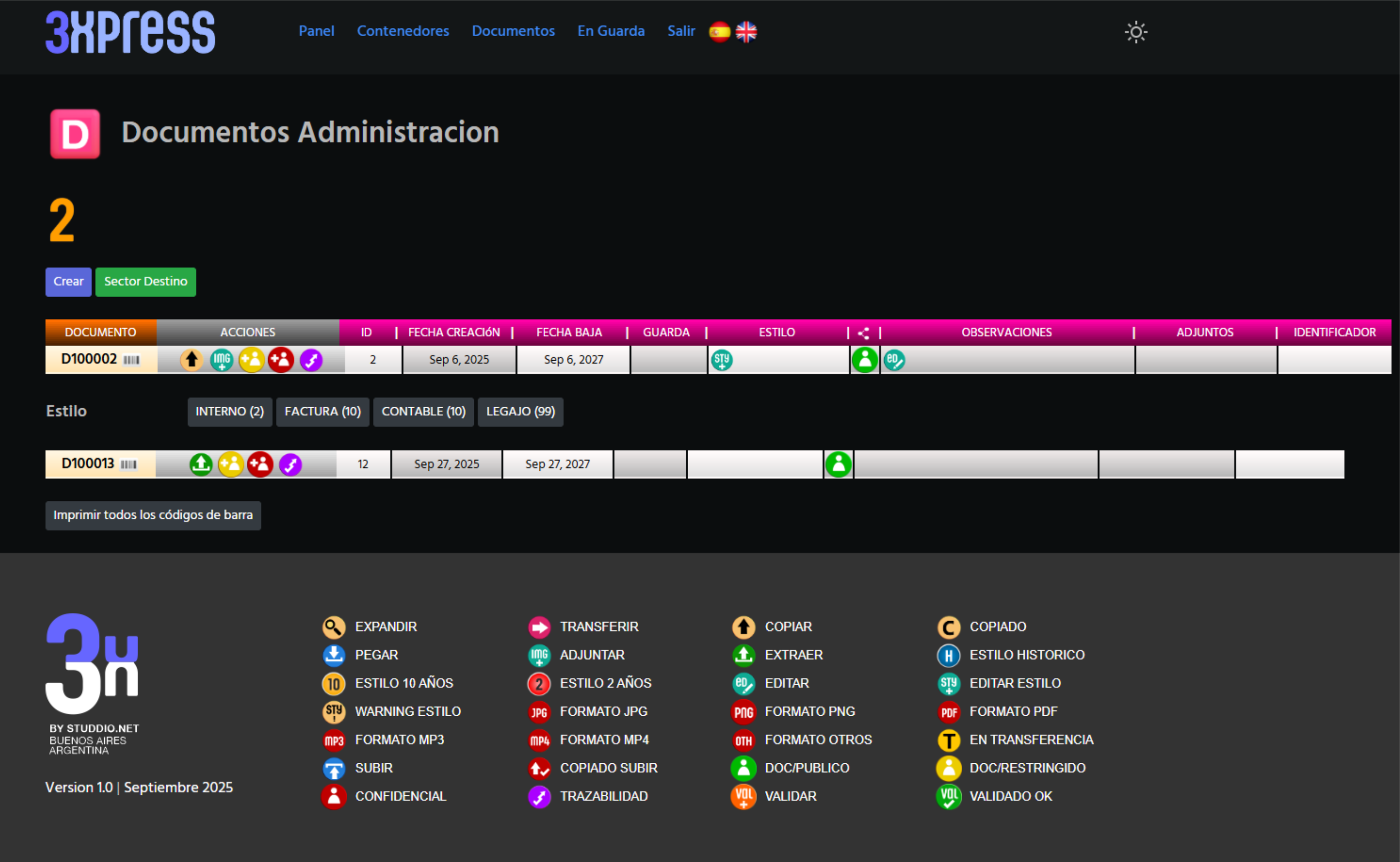Click Imprimir todos los códigos de barra

(153, 516)
